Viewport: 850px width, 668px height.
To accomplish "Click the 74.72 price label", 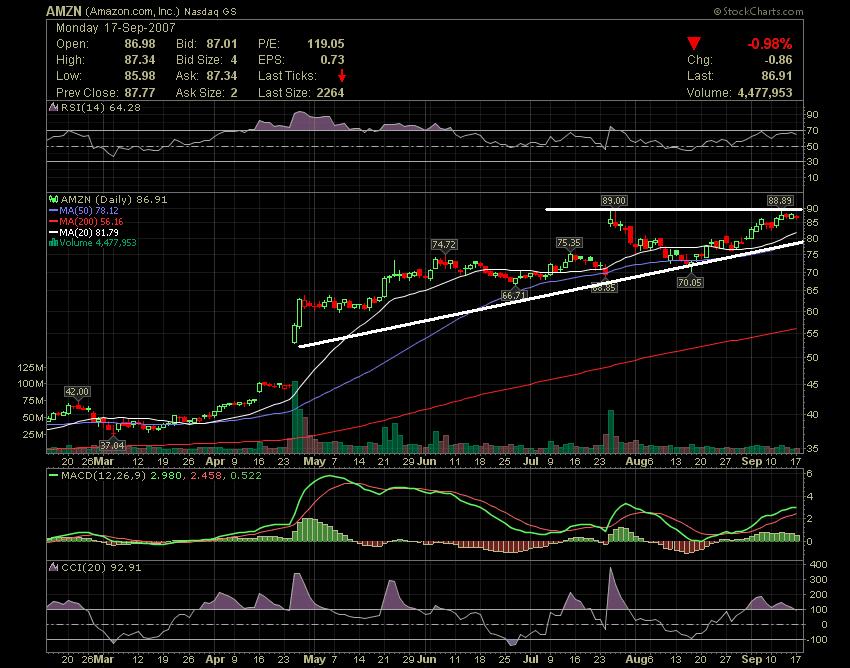I will coord(444,245).
